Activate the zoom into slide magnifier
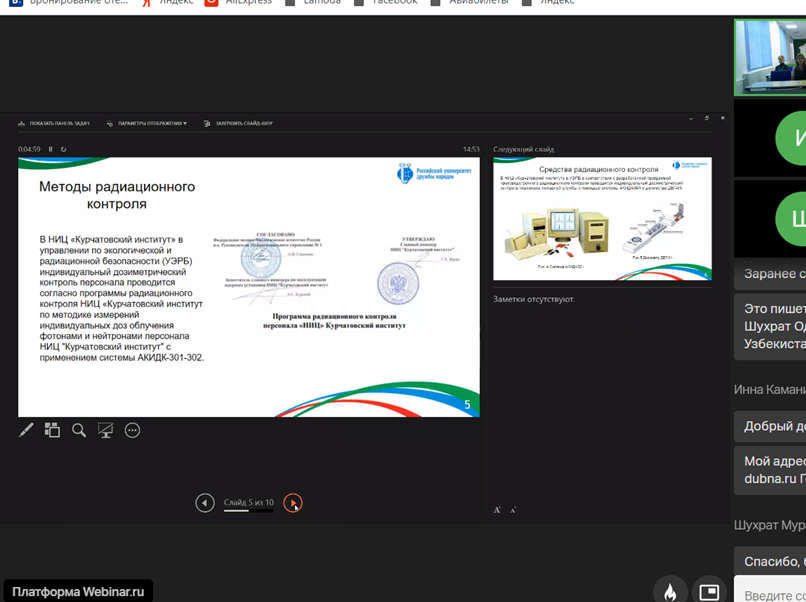 click(x=79, y=430)
